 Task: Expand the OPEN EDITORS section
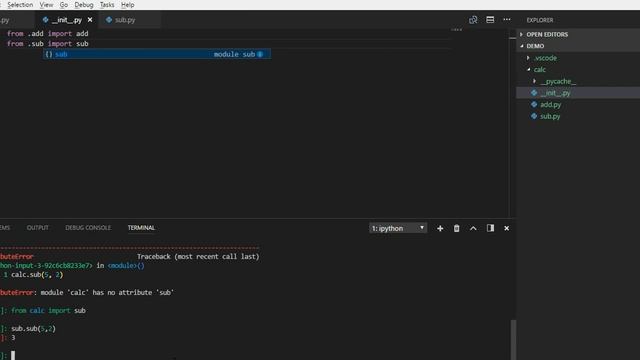click(x=578, y=34)
